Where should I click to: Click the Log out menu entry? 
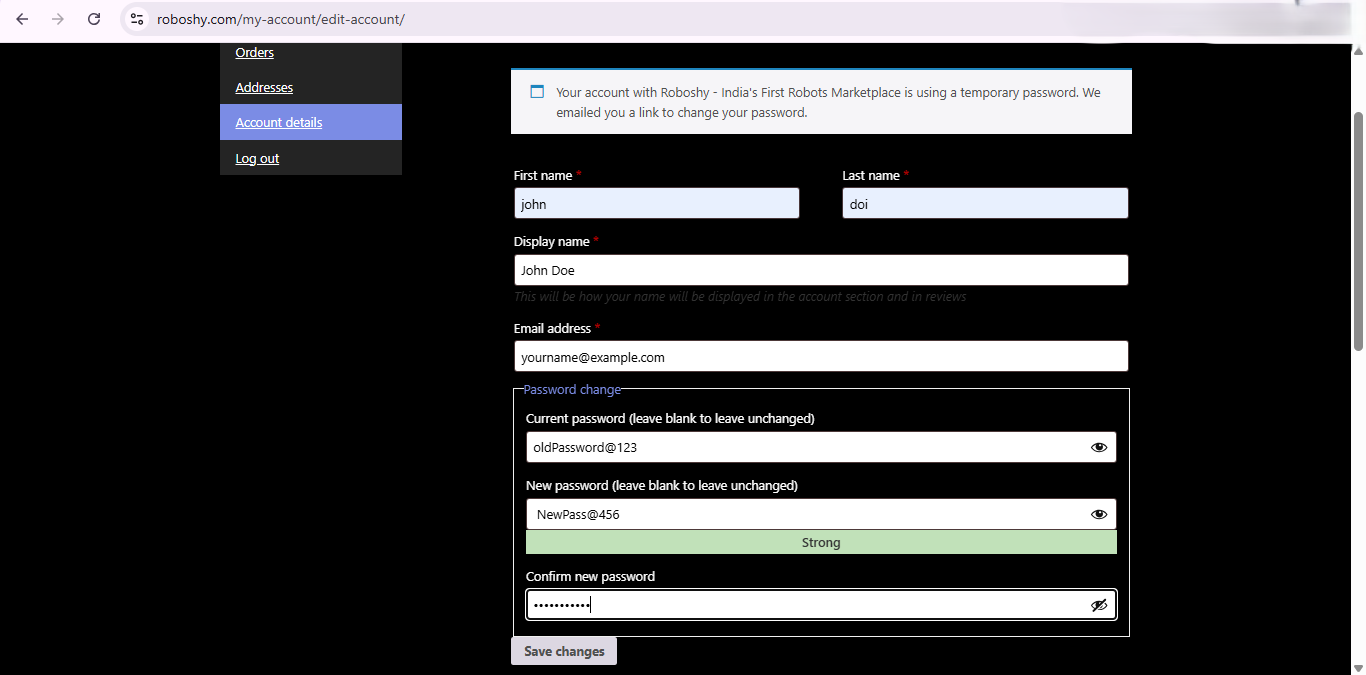click(257, 158)
